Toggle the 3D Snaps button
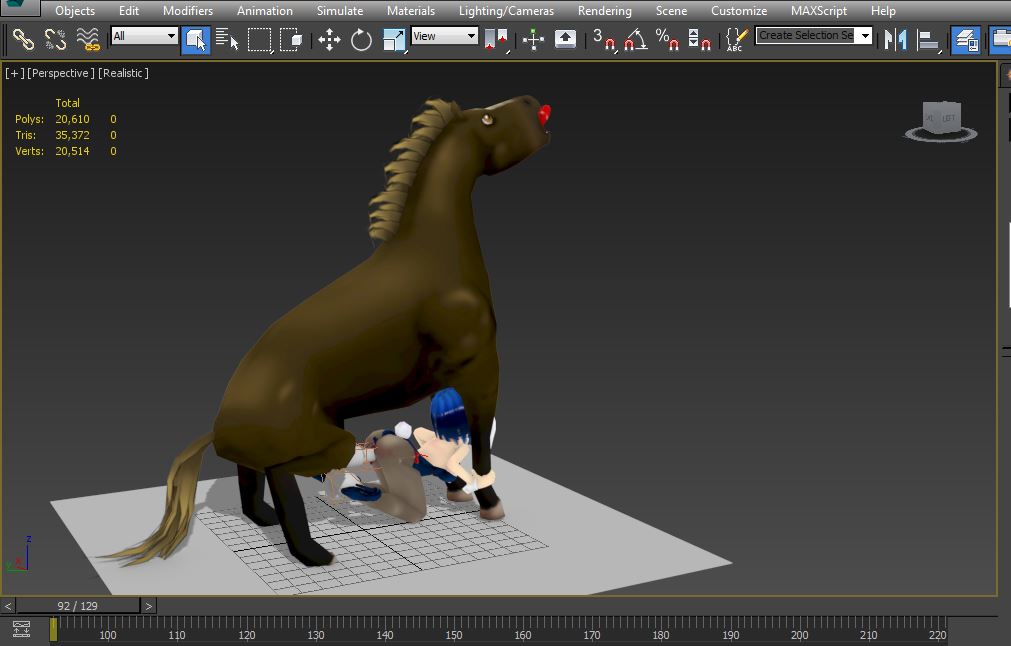The image size is (1011, 646). (603, 39)
